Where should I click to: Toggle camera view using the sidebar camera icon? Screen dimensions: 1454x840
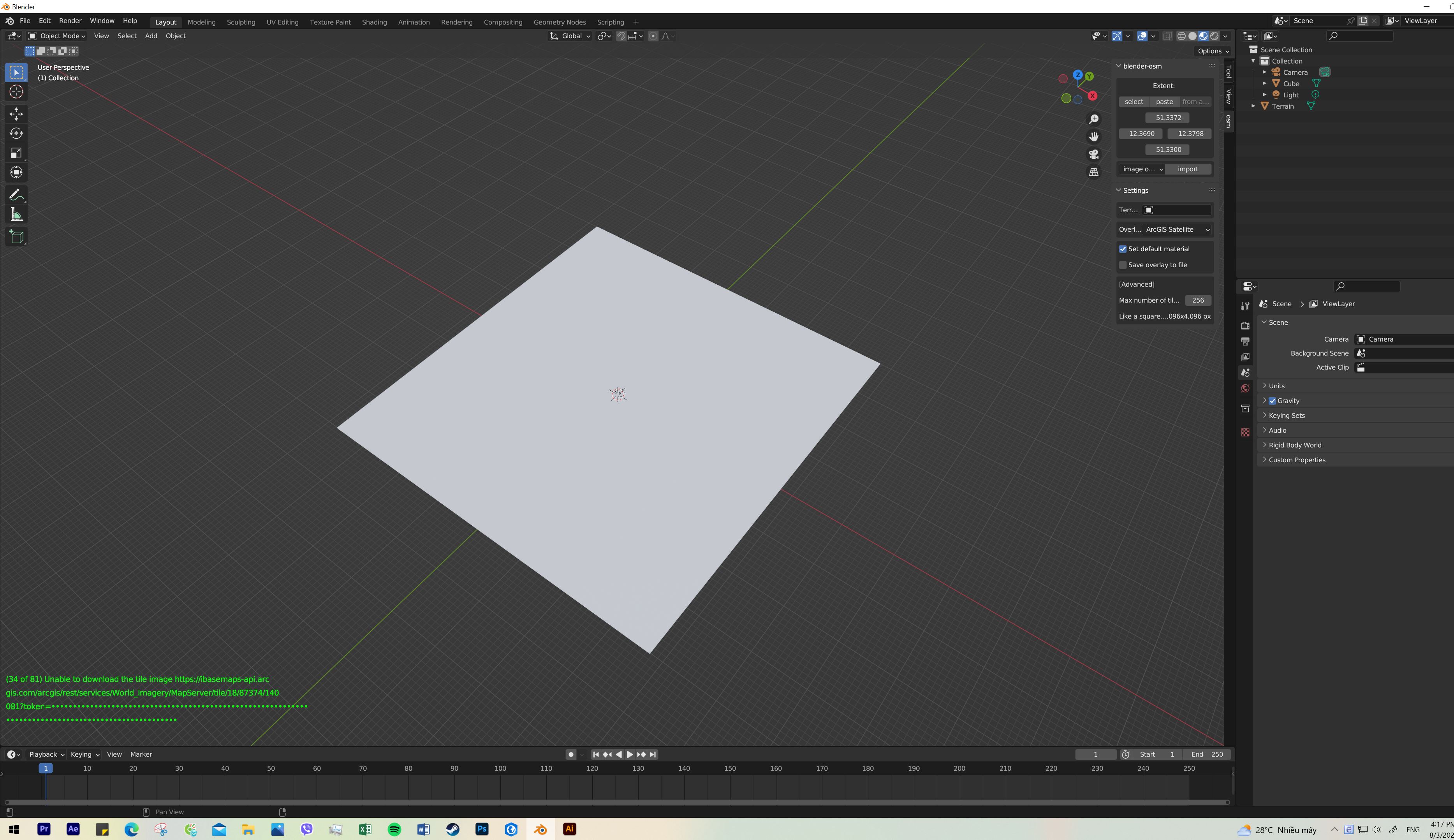click(1093, 154)
